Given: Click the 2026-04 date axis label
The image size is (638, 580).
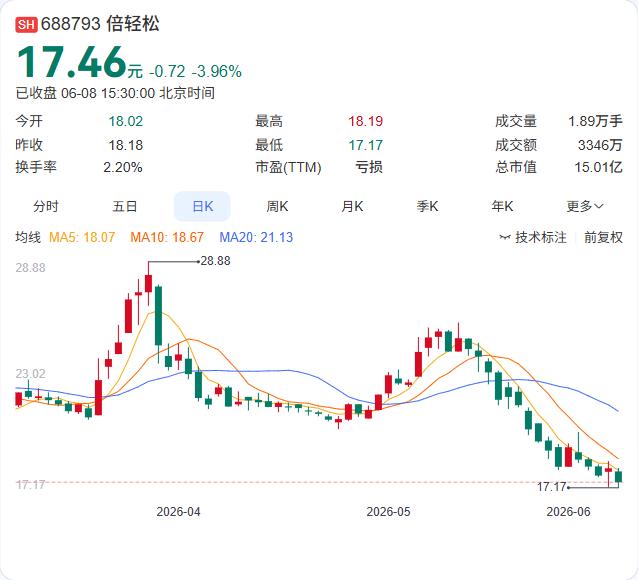Looking at the screenshot, I should tap(179, 512).
